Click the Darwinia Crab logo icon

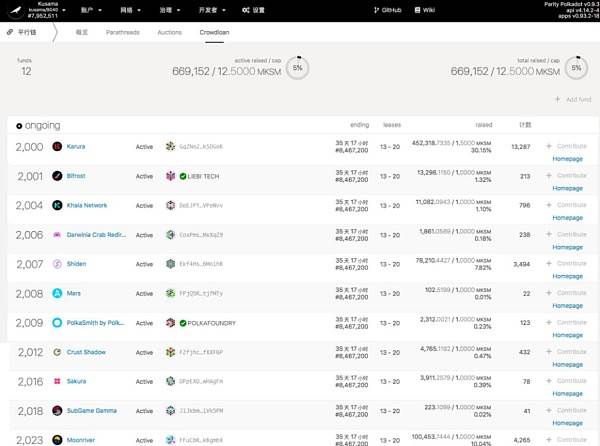(57, 234)
